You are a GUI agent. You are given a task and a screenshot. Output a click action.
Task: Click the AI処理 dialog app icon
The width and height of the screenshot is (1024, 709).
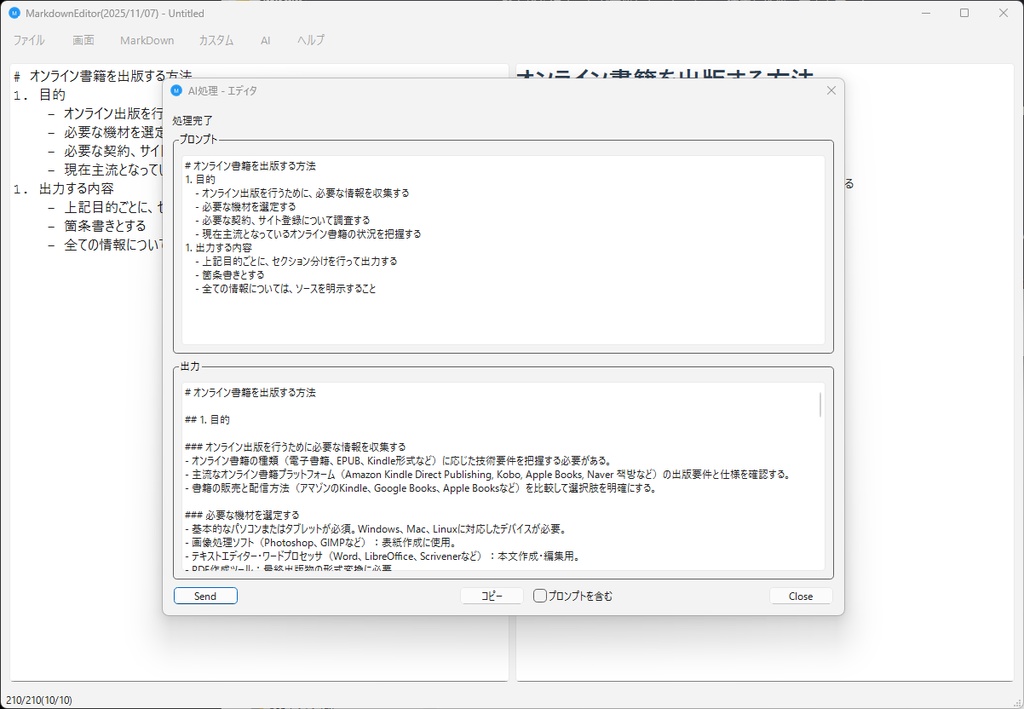pos(176,91)
